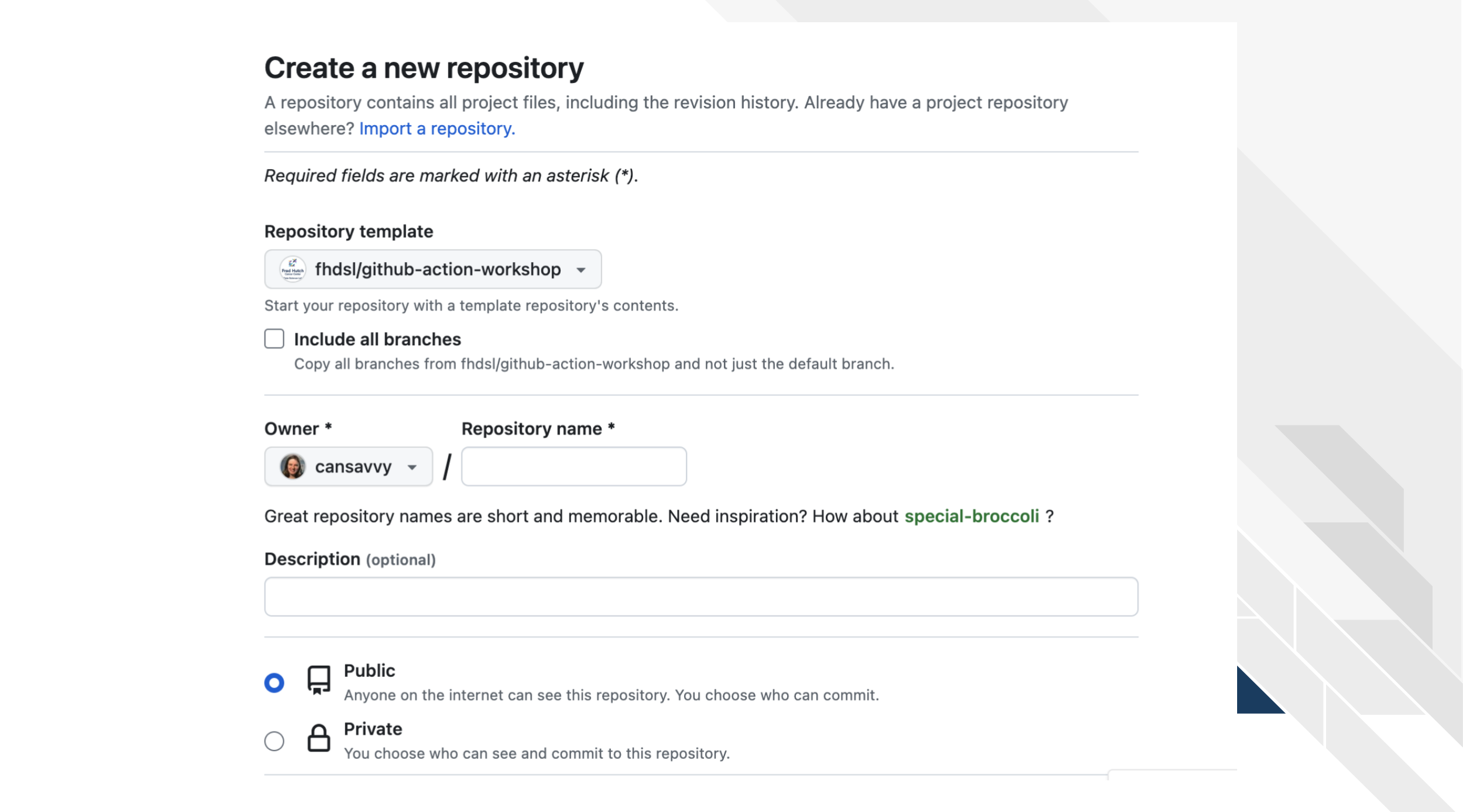Screen dimensions: 1463x812
Task: Click the Repository name * label
Action: coord(538,429)
